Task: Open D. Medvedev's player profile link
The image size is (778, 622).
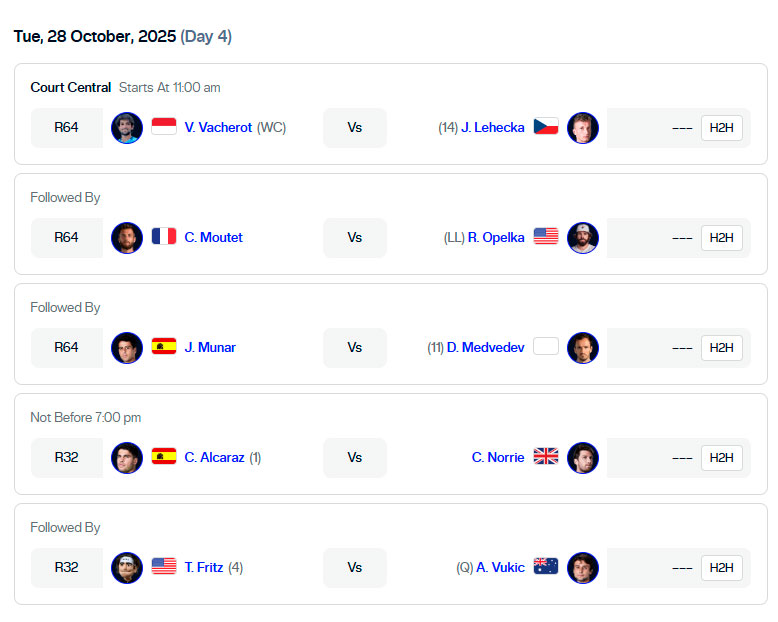Action: click(x=485, y=347)
